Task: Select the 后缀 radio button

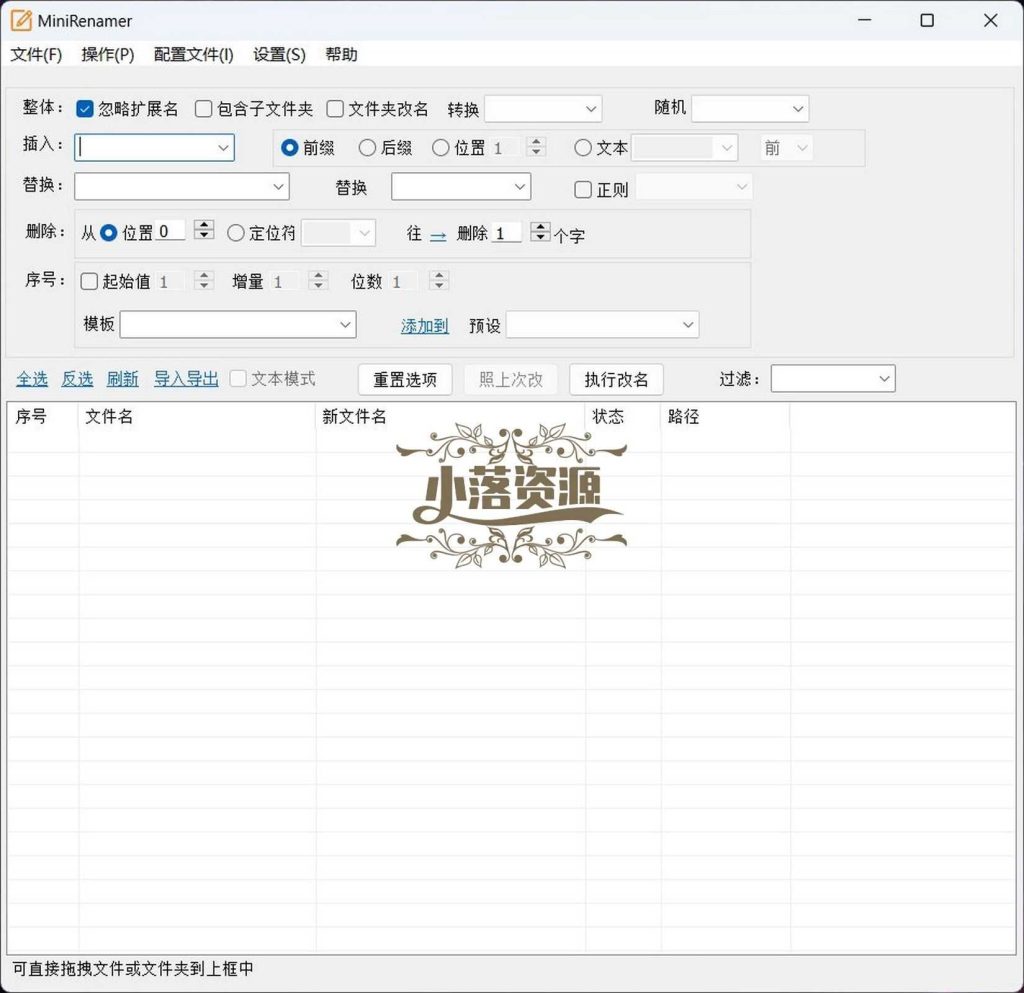Action: [x=367, y=148]
